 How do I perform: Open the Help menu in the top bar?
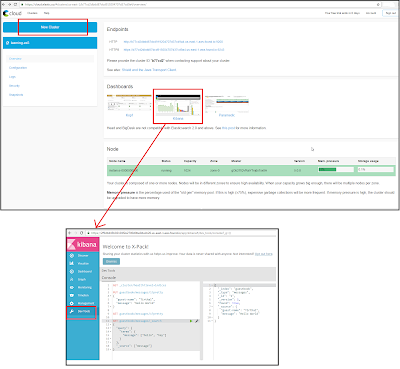[47, 13]
